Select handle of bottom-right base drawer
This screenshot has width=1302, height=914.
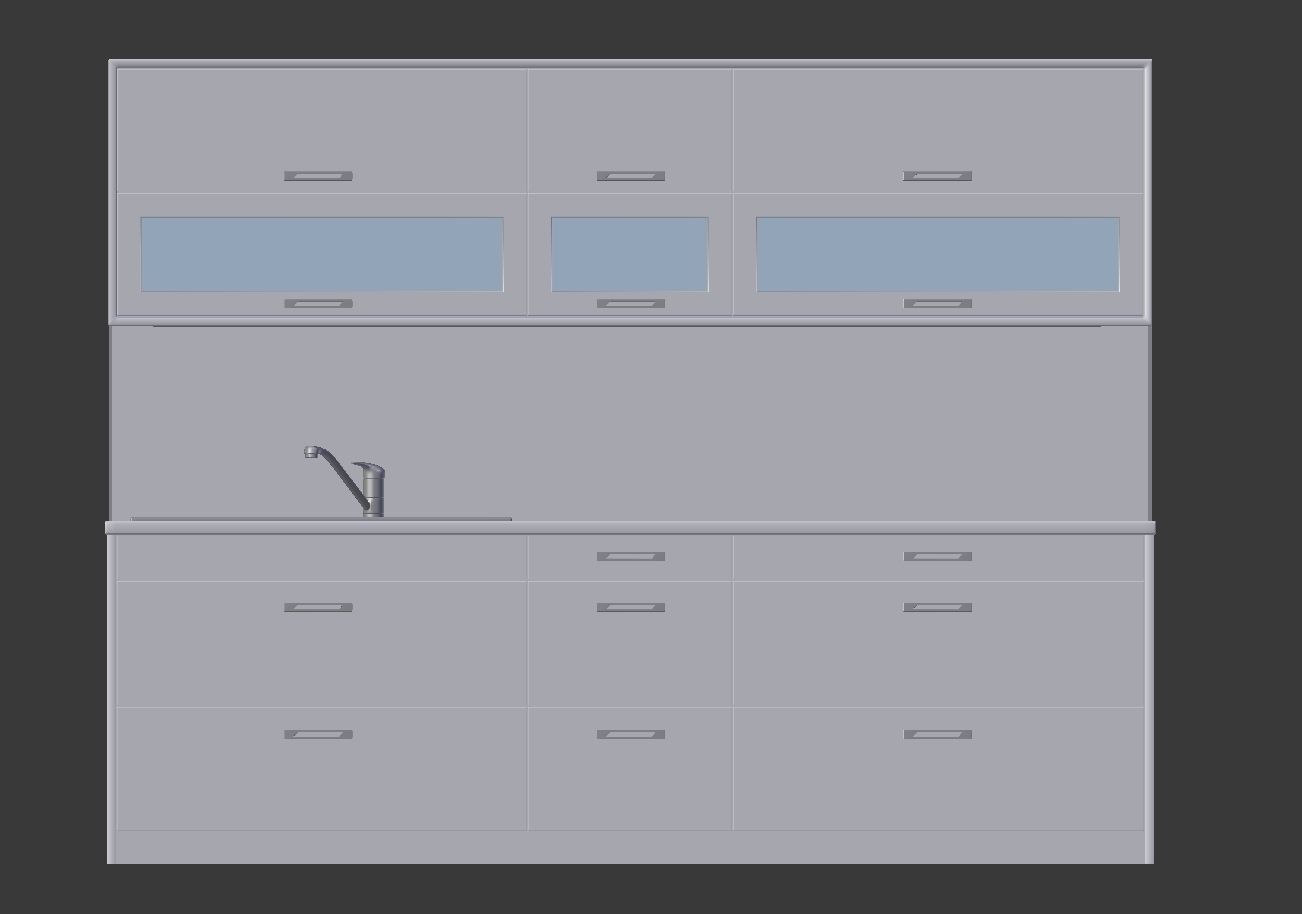click(937, 734)
